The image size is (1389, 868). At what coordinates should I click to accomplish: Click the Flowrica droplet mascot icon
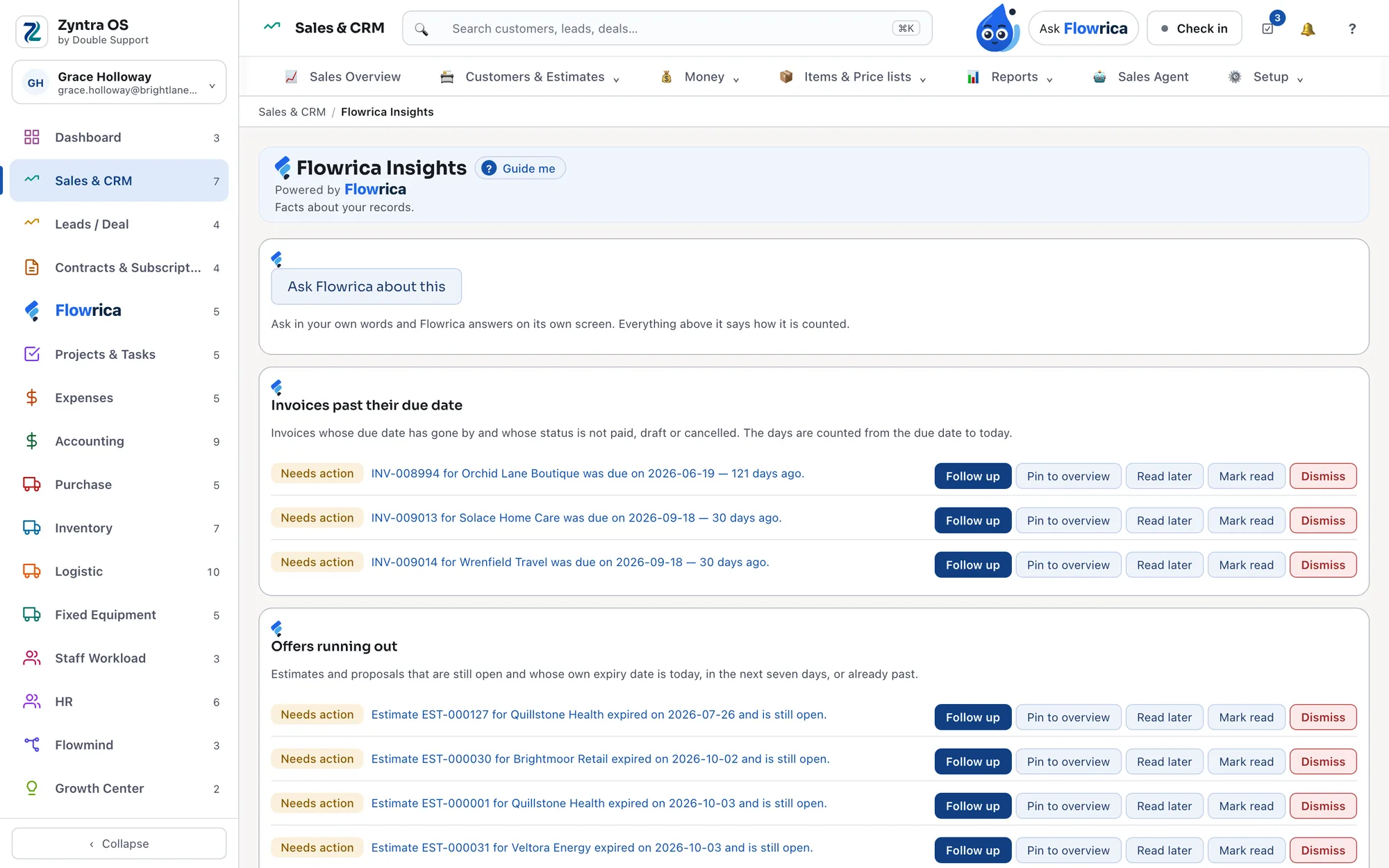click(x=997, y=28)
